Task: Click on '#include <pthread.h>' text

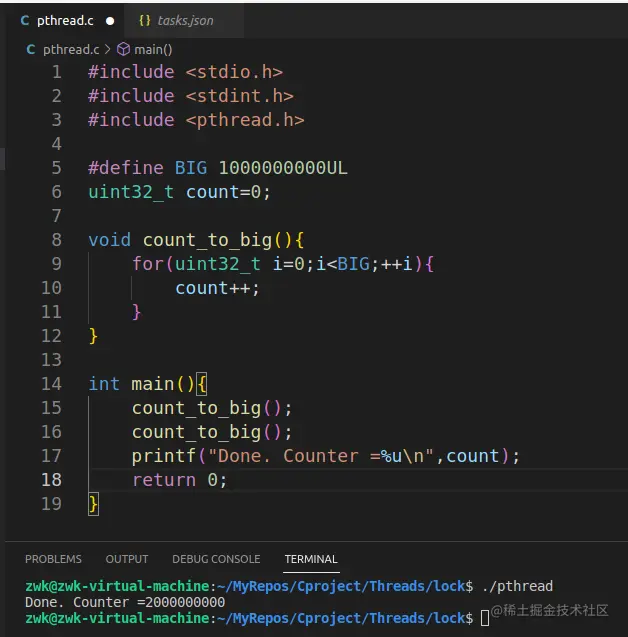Action: coord(196,120)
